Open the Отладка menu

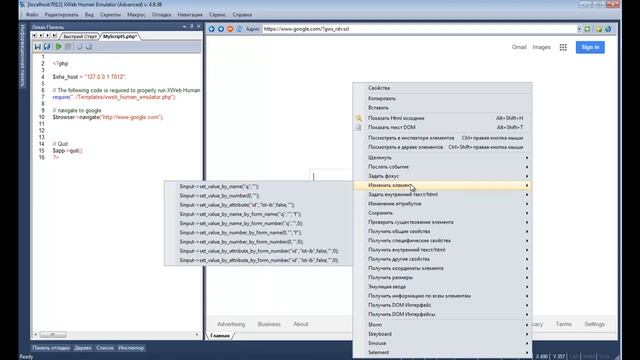point(161,15)
